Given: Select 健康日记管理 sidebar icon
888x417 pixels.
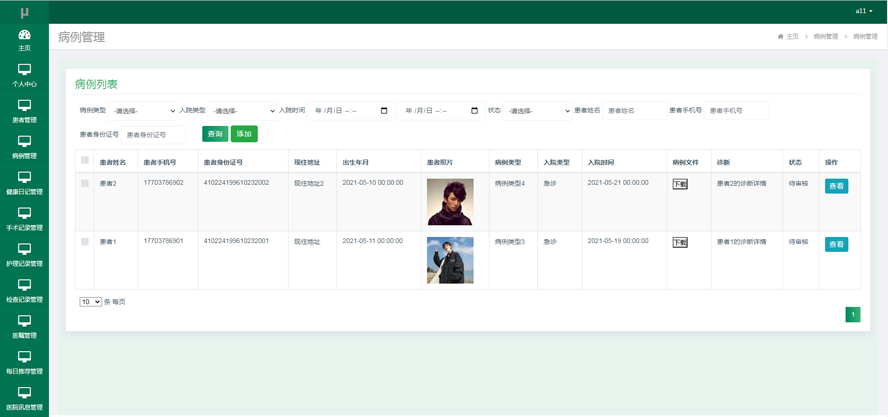Looking at the screenshot, I should click(24, 178).
